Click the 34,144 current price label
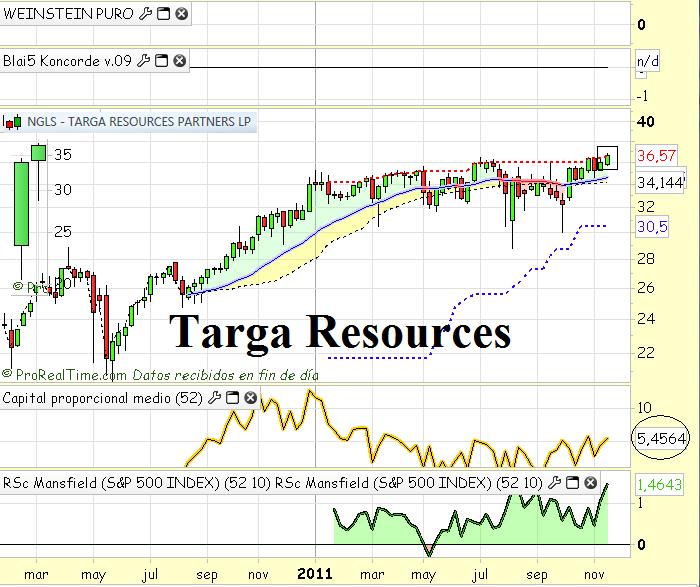The width and height of the screenshot is (700, 587). pyautogui.click(x=660, y=182)
